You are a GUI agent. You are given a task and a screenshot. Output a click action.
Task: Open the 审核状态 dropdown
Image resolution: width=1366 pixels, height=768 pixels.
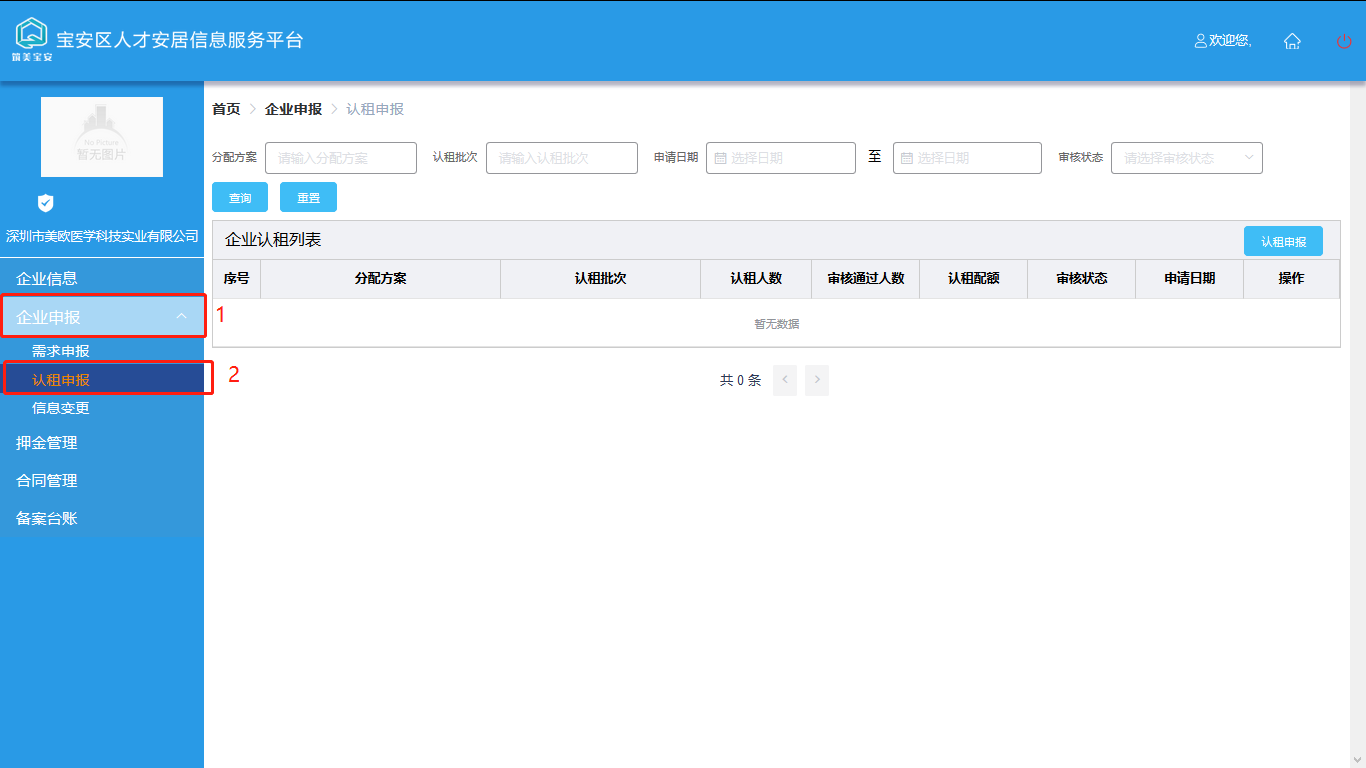(x=1186, y=158)
